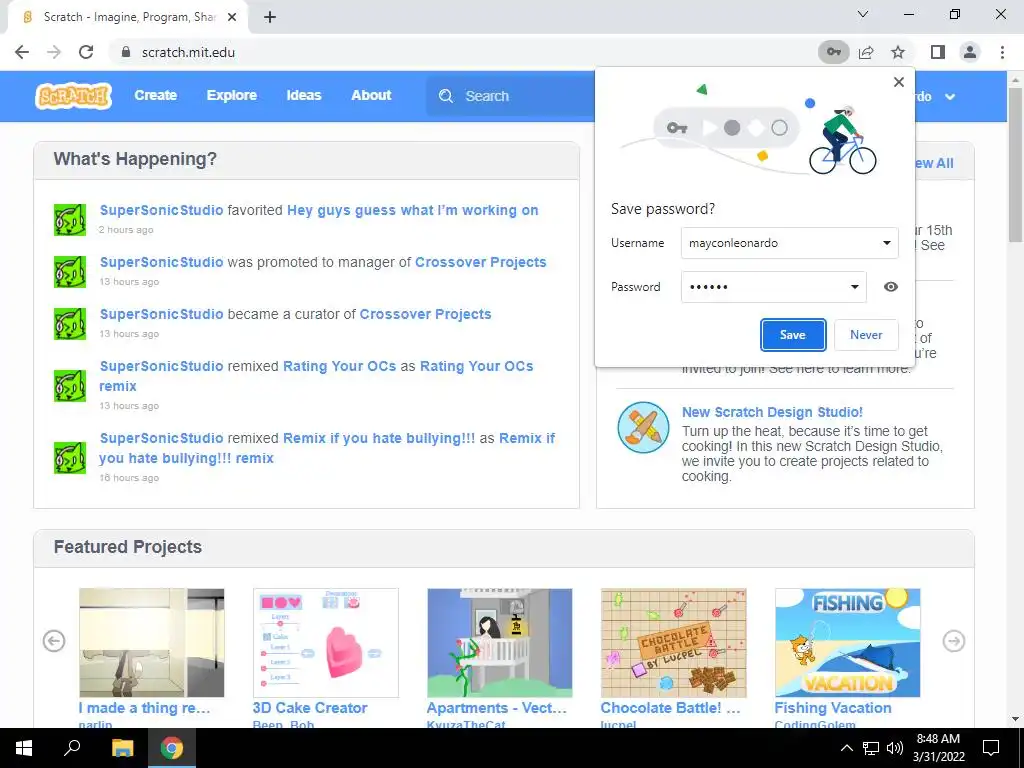Click the share page icon in address bar

click(867, 52)
